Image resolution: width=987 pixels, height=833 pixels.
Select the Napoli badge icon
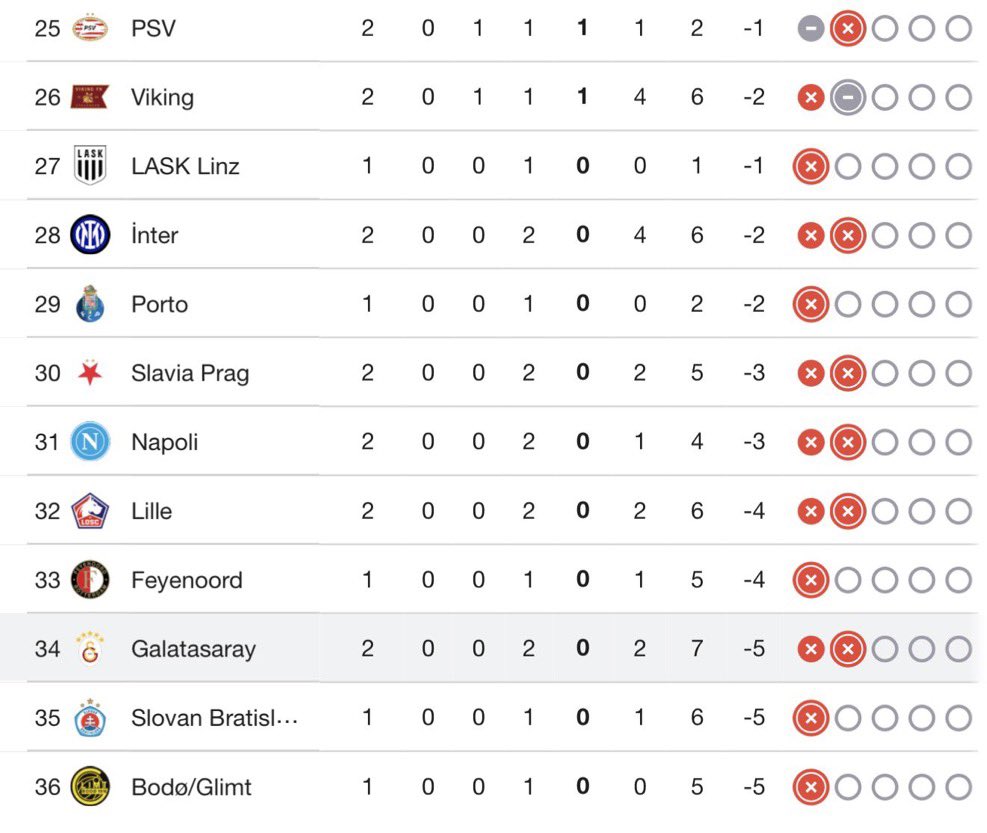tap(90, 441)
